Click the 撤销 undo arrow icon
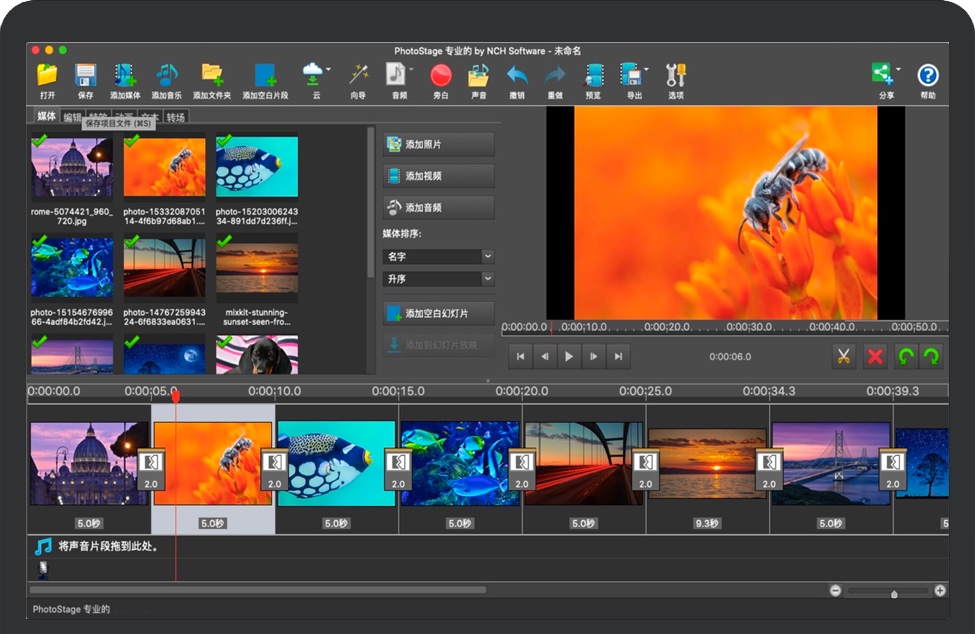Image resolution: width=975 pixels, height=634 pixels. (x=516, y=76)
